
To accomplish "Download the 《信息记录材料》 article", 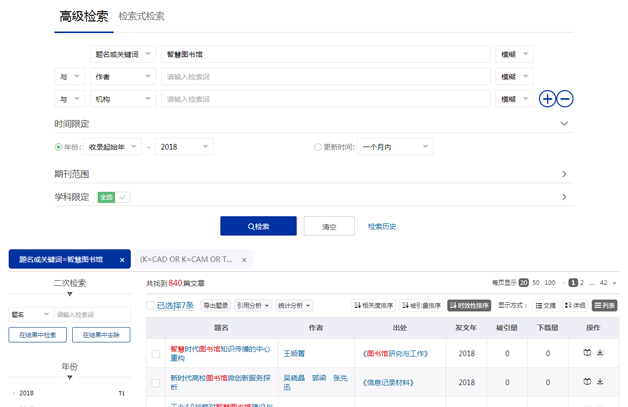I will click(x=600, y=381).
